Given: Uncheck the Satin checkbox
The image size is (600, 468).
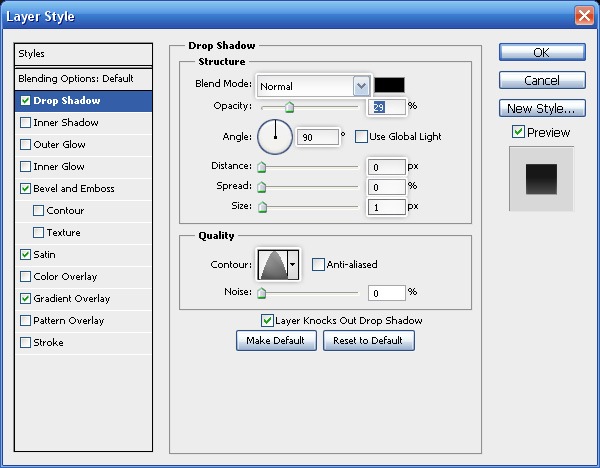Looking at the screenshot, I should coord(25,254).
